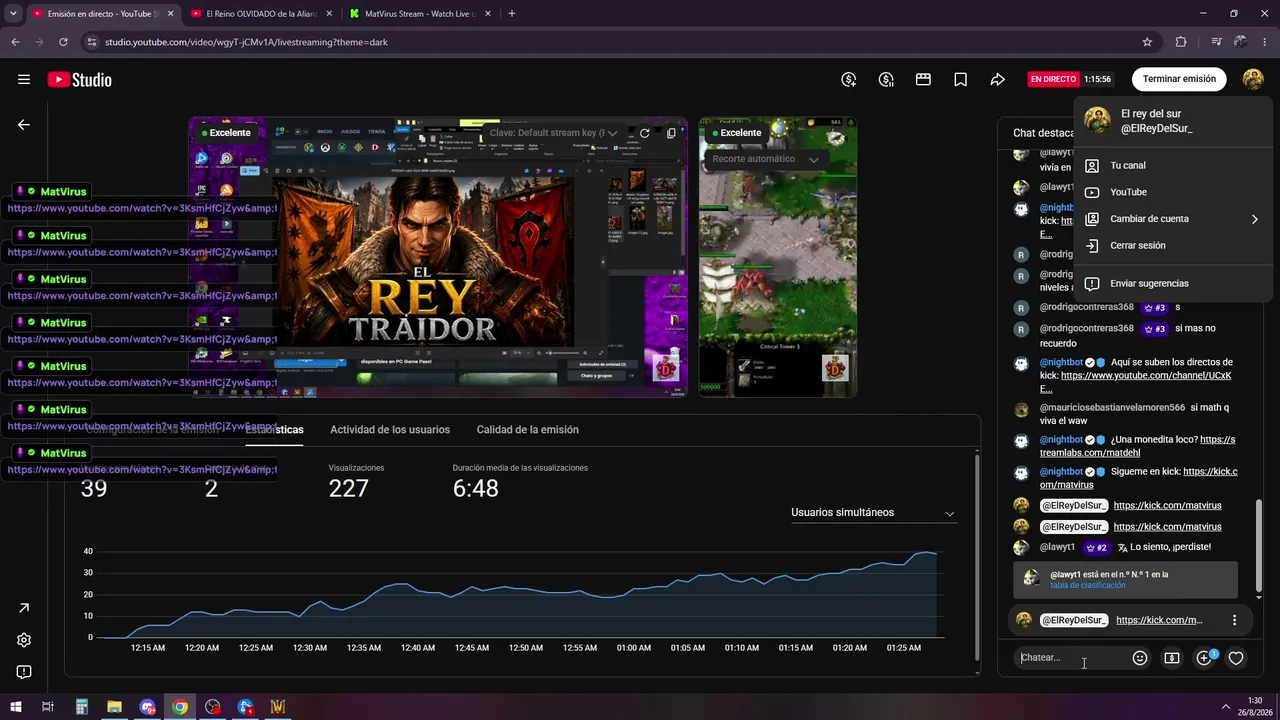Reload the page in Chrome
Image resolution: width=1280 pixels, height=720 pixels.
click(63, 42)
